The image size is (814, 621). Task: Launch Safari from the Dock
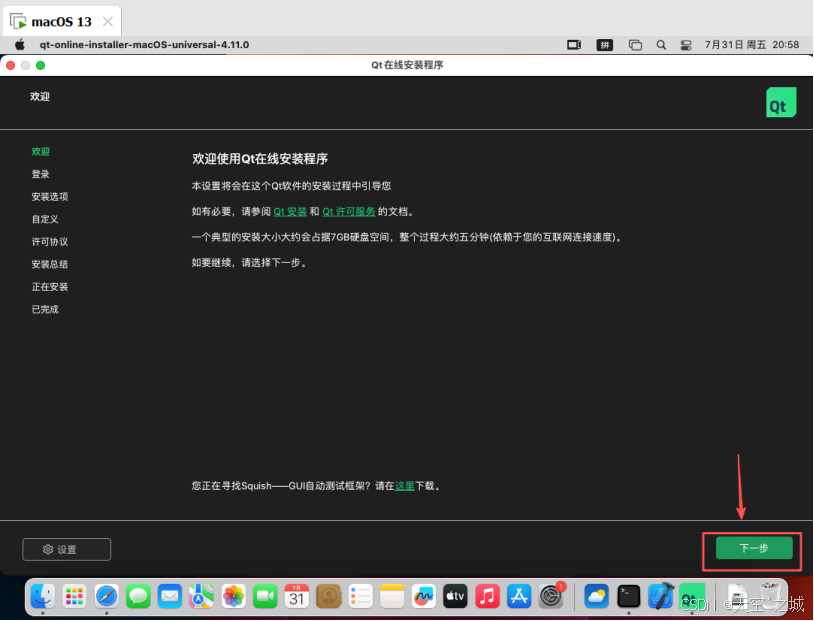click(x=106, y=596)
